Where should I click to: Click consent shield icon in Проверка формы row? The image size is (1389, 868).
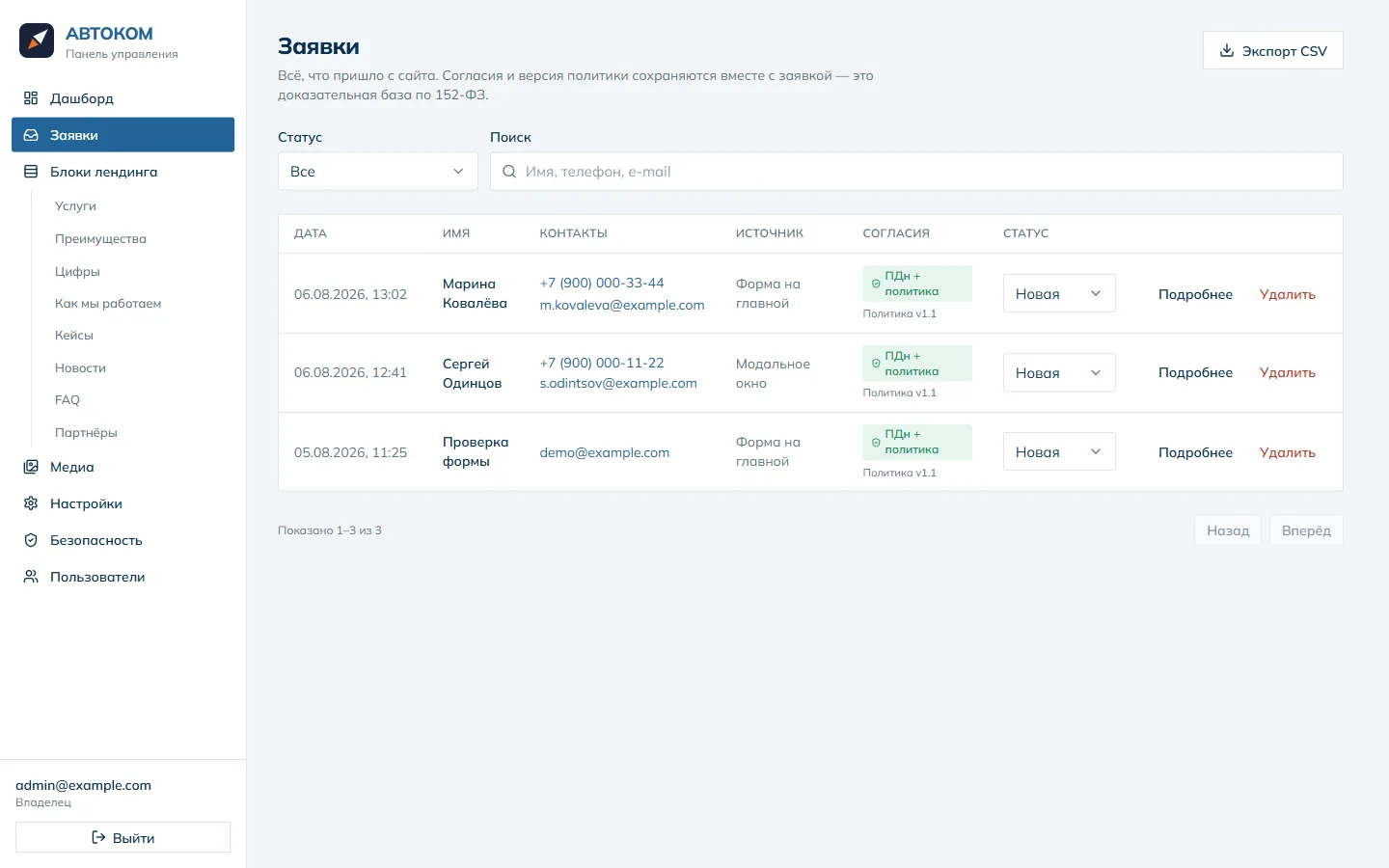[x=876, y=443]
